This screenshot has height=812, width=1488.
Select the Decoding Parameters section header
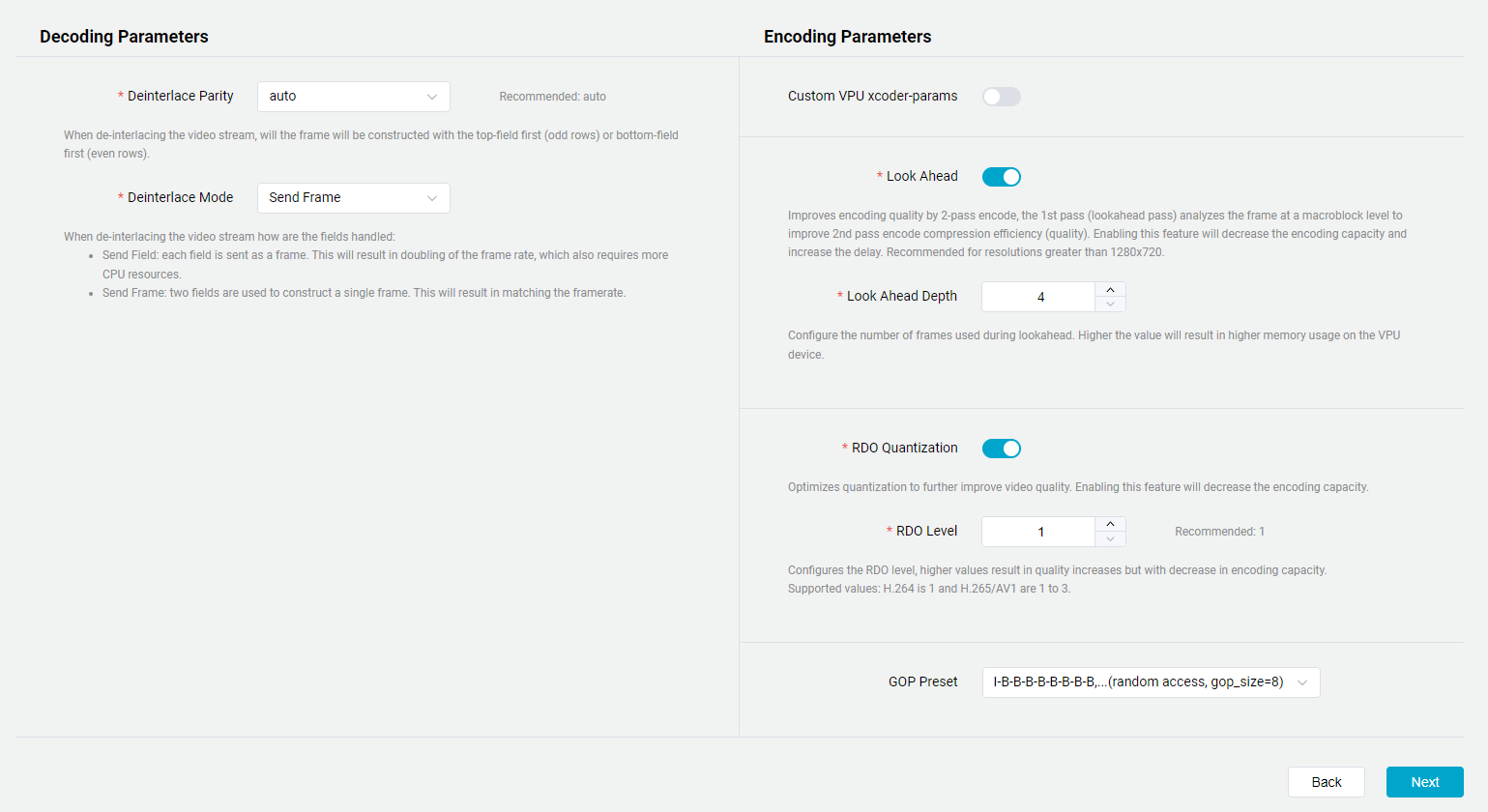[124, 36]
